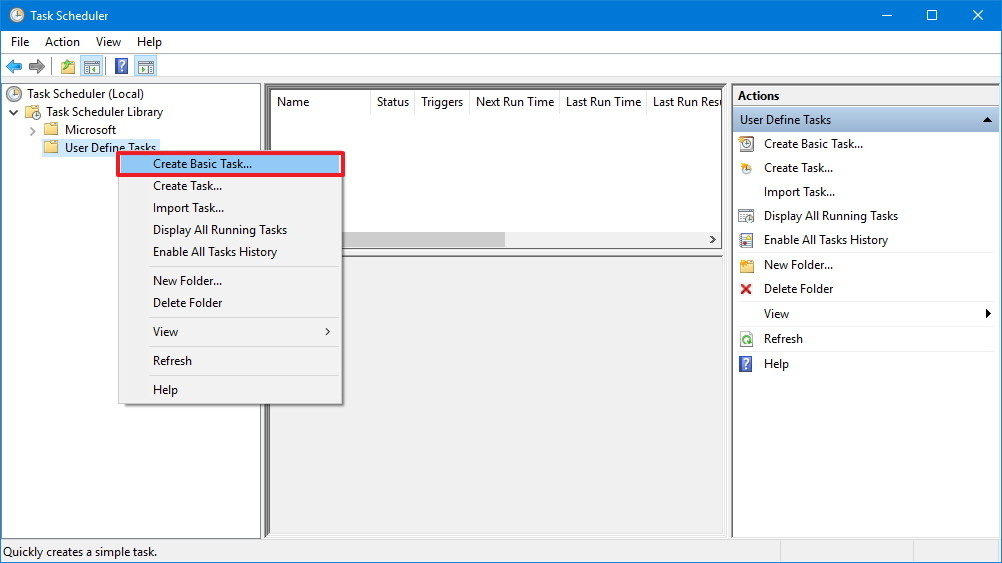Collapse the User Define Tasks actions section
Image resolution: width=1002 pixels, height=563 pixels.
(x=987, y=120)
